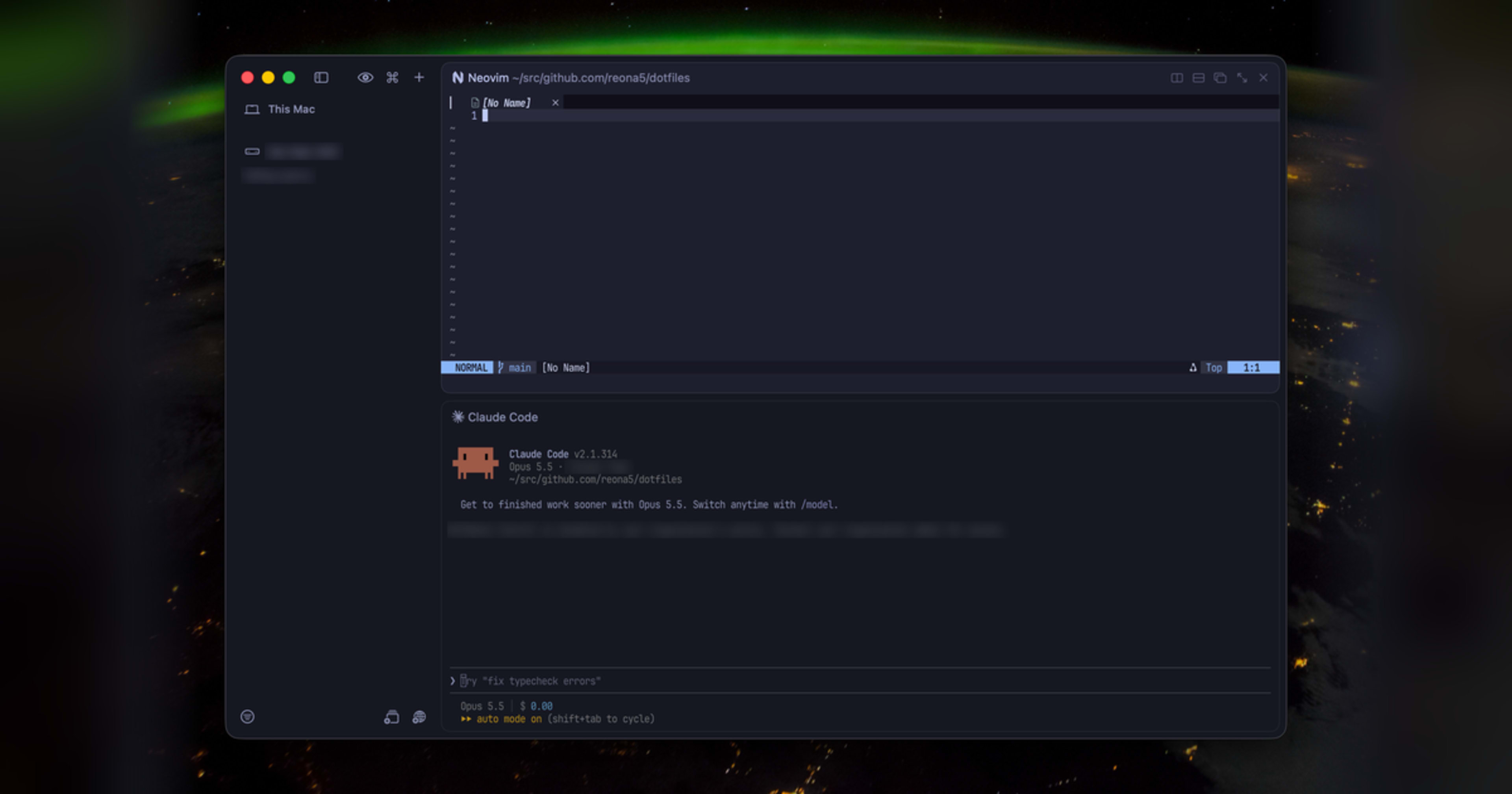Click the overlapping windows icon in Neovim pane
The width and height of the screenshot is (1512, 794).
pos(1220,78)
